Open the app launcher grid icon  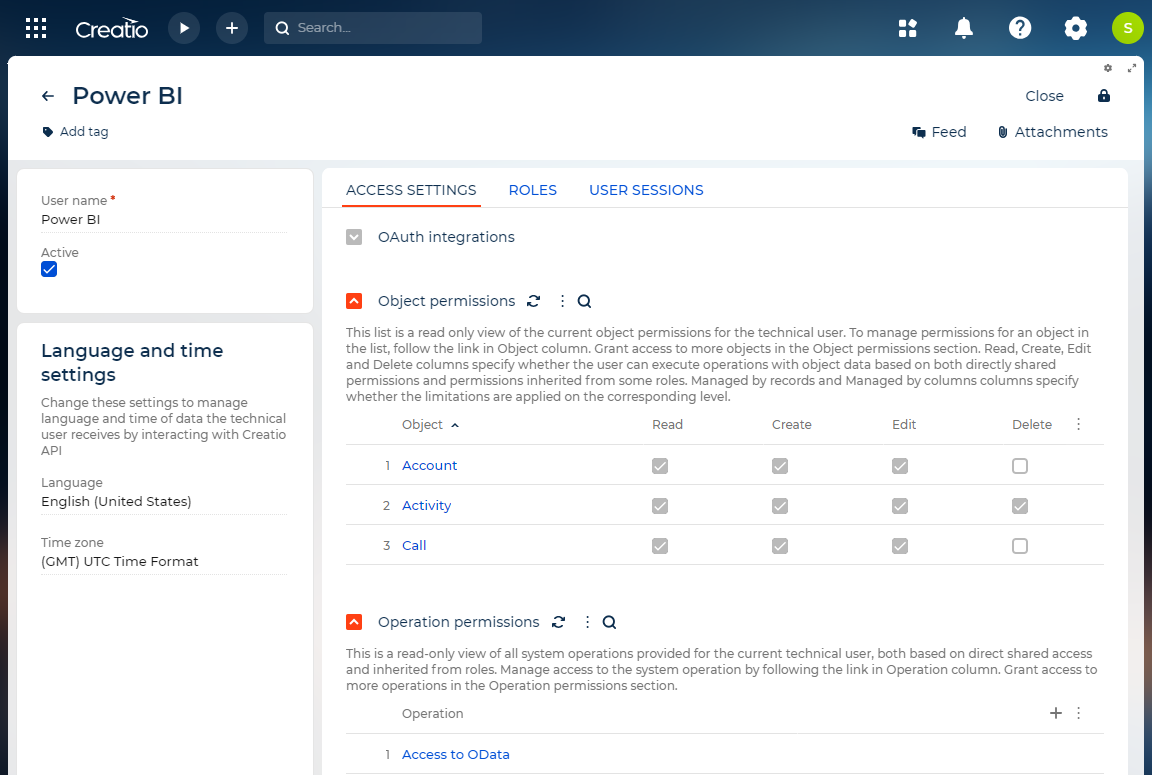point(36,28)
